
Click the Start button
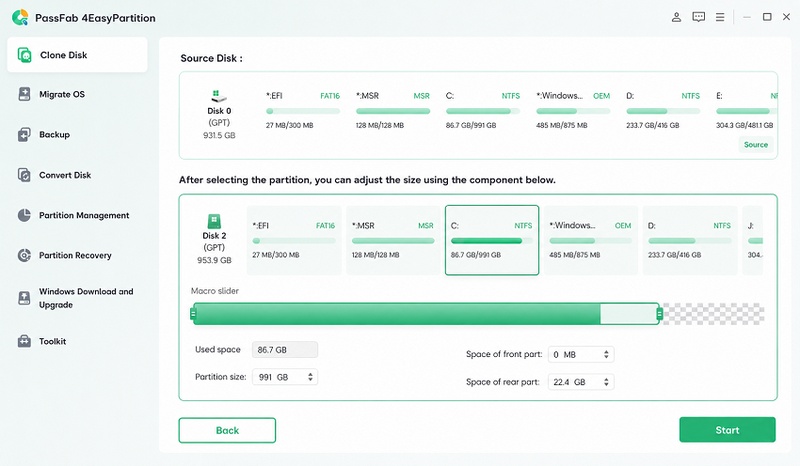727,430
